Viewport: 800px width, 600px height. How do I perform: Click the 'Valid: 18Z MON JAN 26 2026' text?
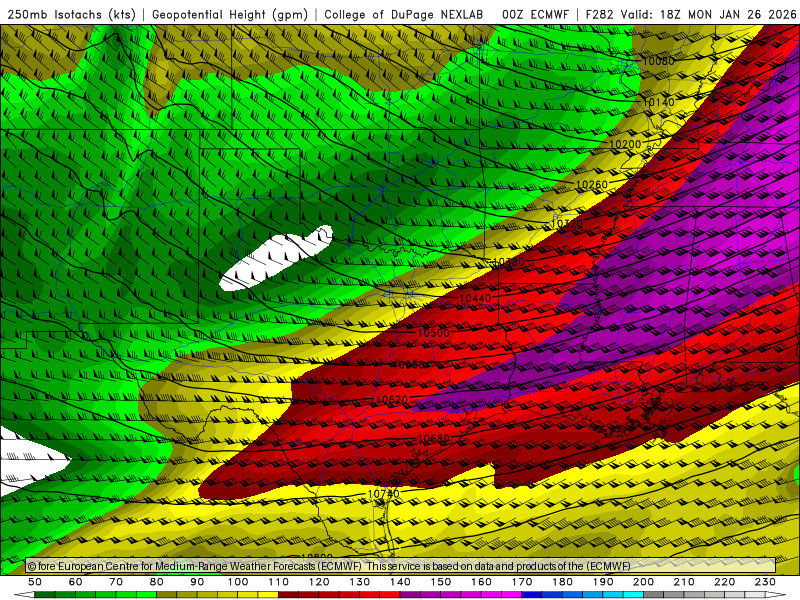(709, 15)
